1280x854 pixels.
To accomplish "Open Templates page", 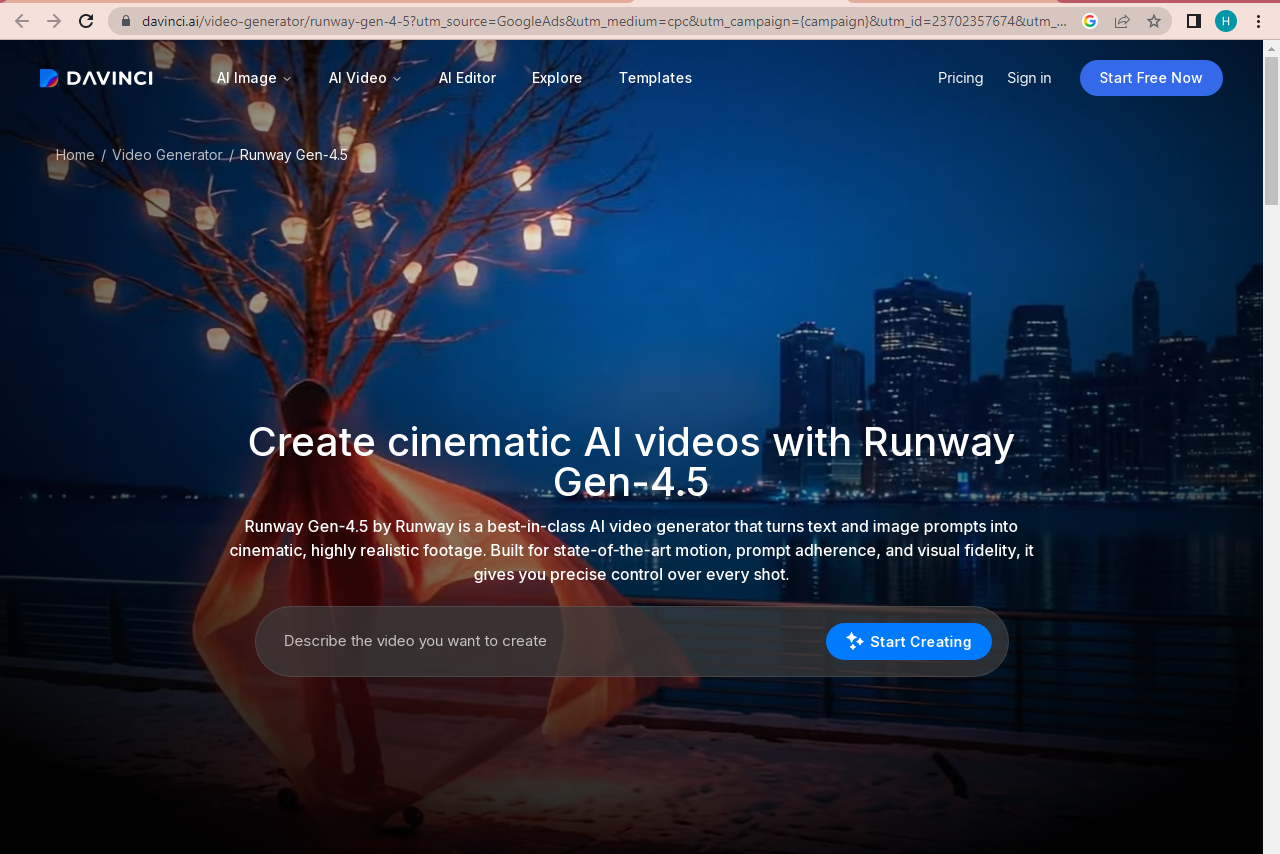I will coord(655,78).
